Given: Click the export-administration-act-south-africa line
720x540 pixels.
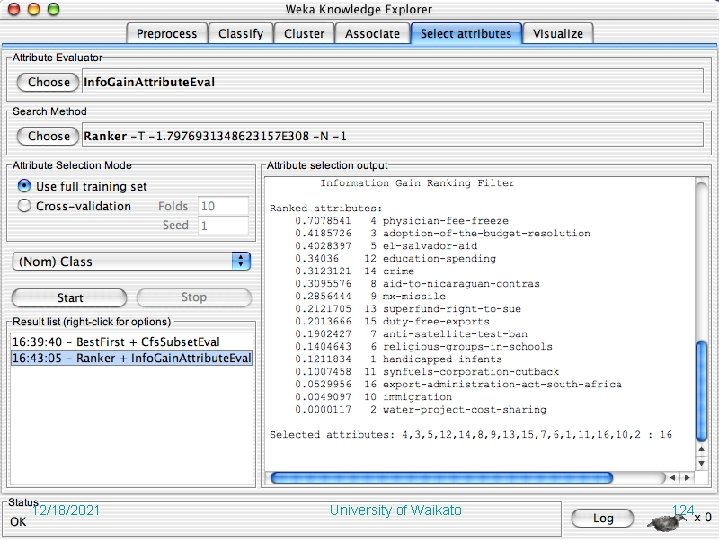Looking at the screenshot, I should coord(458,384).
